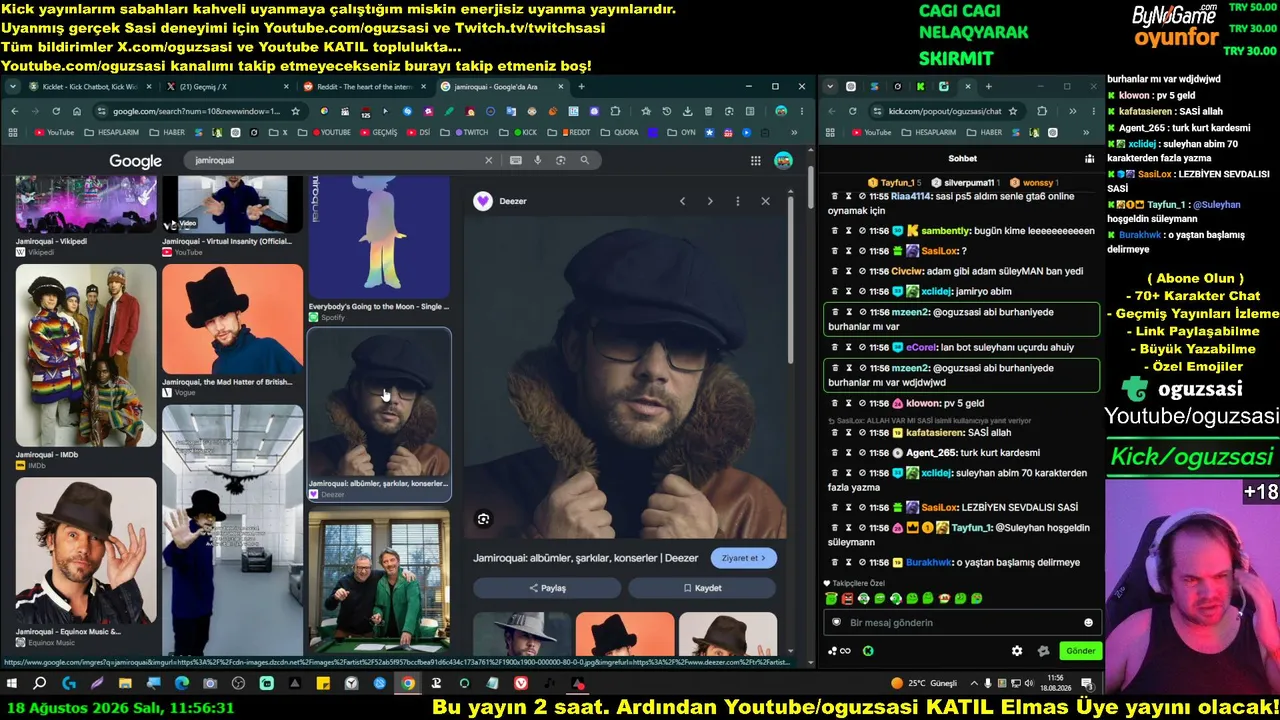Click the Kaydet save button
Viewport: 1280px width, 720px height.
pyautogui.click(x=702, y=588)
